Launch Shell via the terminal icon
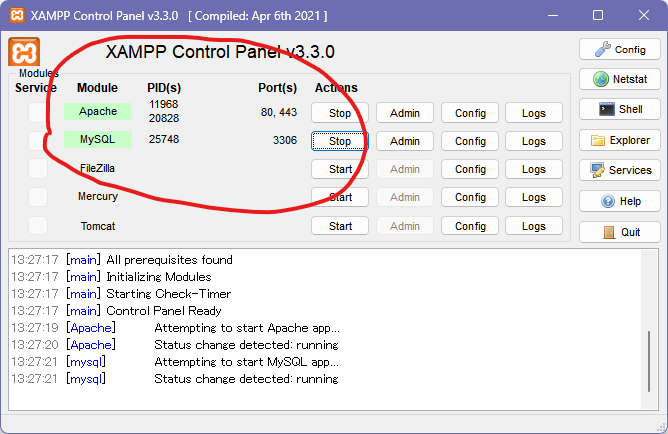 pos(619,109)
